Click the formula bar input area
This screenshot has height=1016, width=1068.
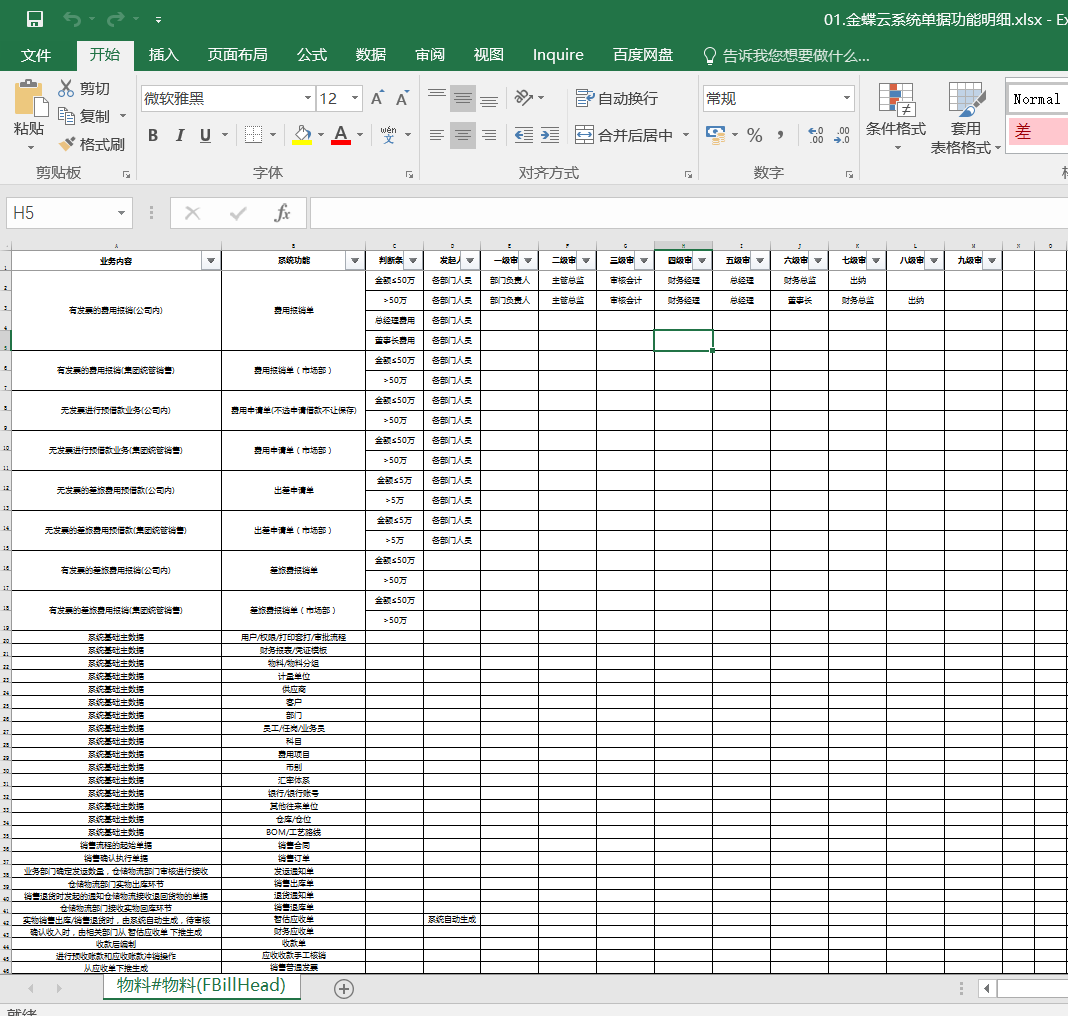[x=688, y=213]
